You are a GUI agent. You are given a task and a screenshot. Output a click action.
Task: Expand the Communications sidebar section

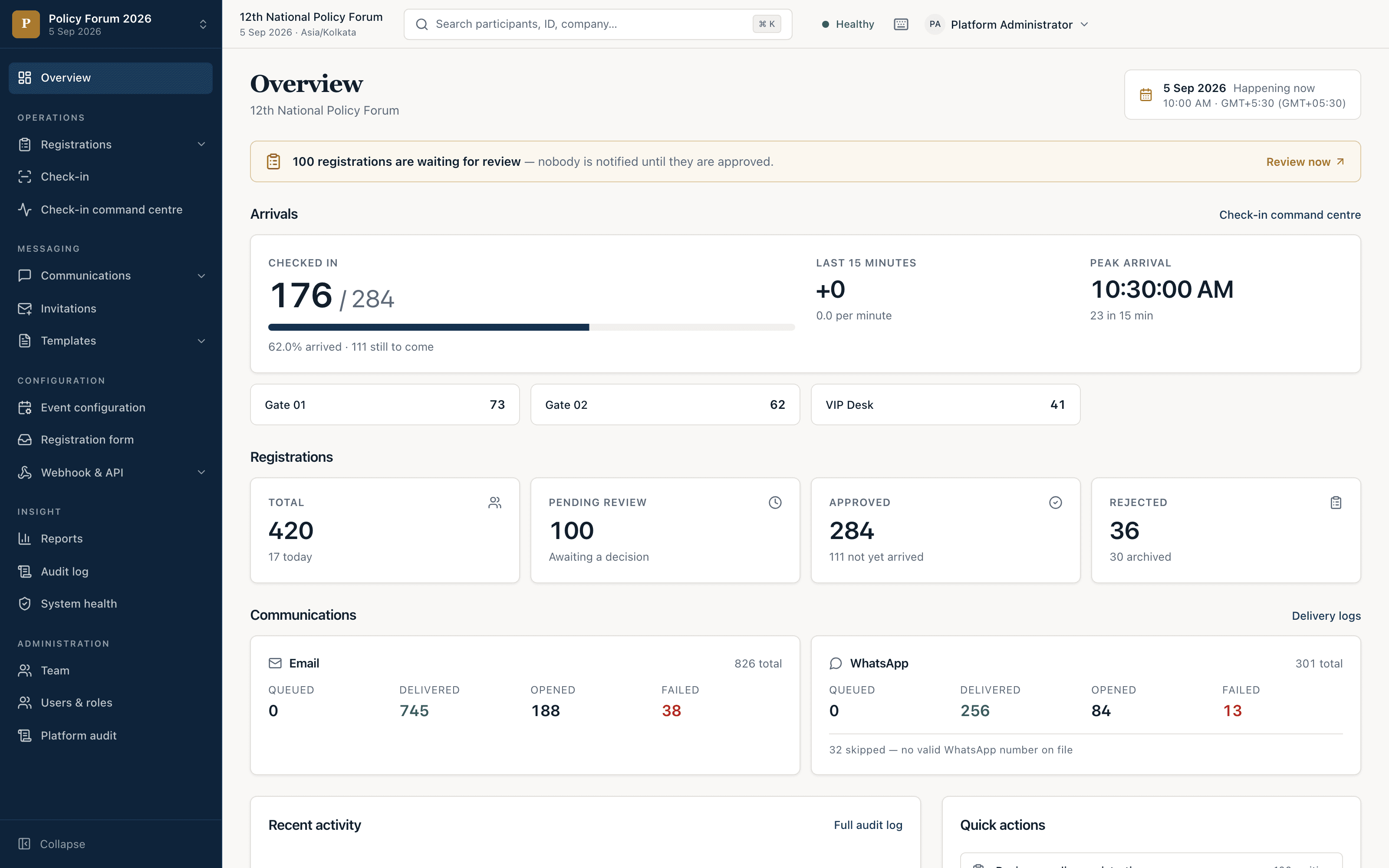point(201,276)
